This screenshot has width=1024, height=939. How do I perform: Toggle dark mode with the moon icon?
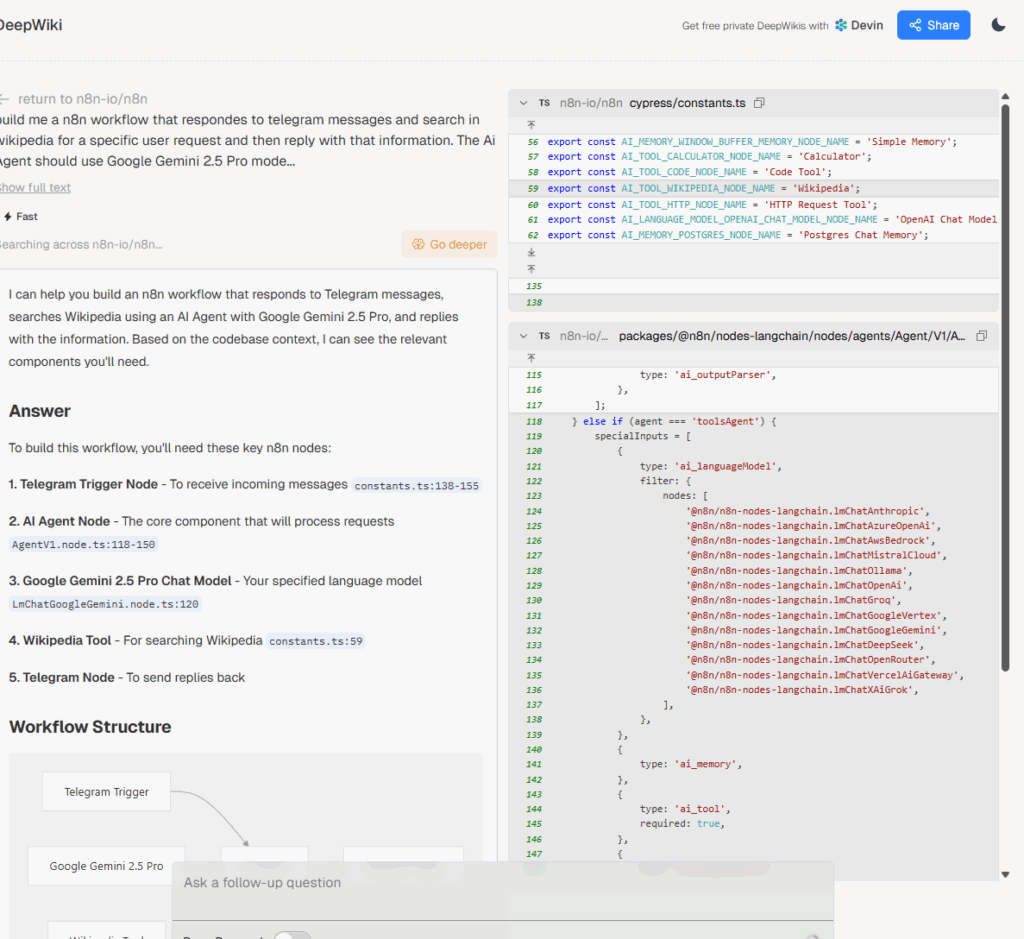[x=998, y=25]
